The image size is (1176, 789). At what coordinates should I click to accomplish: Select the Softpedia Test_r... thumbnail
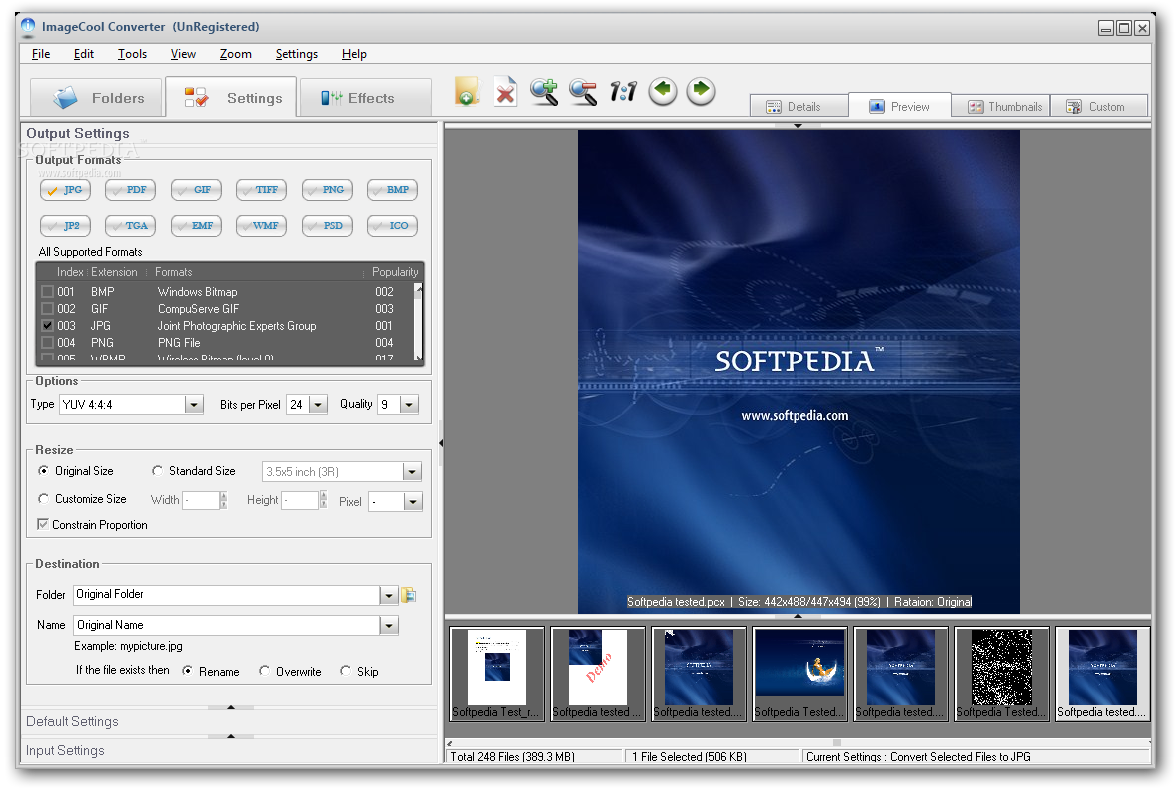[497, 674]
